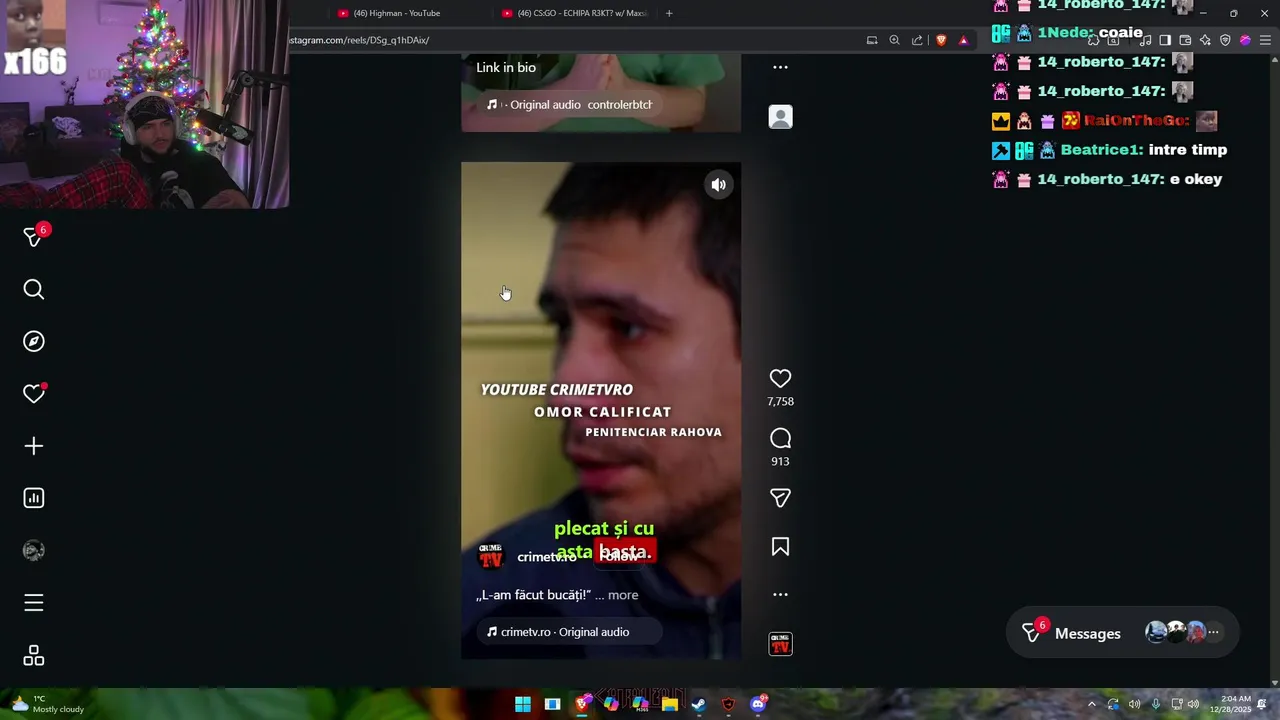Open Notifications heart in the sidebar
This screenshot has height=720, width=1280.
(34, 394)
